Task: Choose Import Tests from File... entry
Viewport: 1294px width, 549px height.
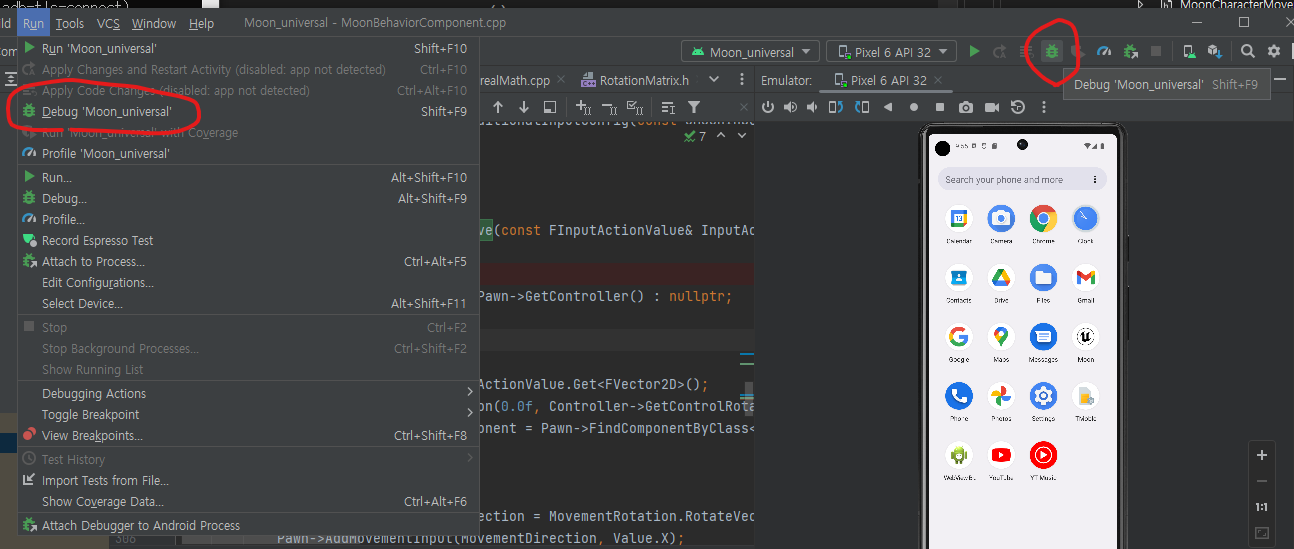Action: tap(248, 480)
